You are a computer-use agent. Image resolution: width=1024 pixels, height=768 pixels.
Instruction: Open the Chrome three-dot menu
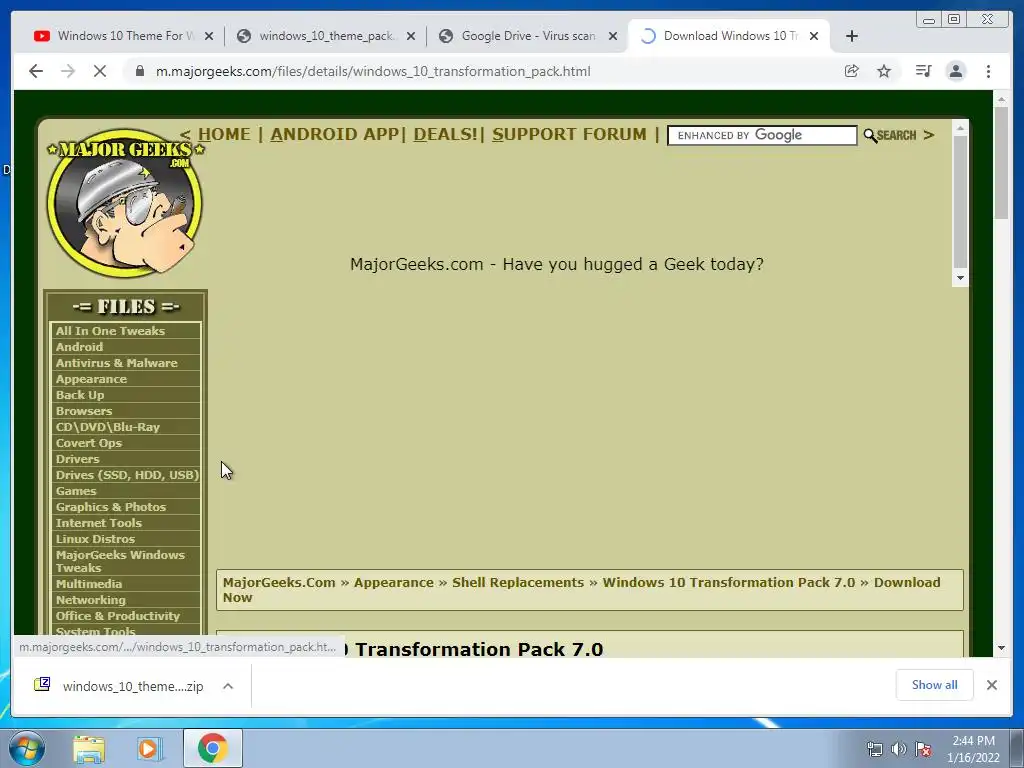989,71
